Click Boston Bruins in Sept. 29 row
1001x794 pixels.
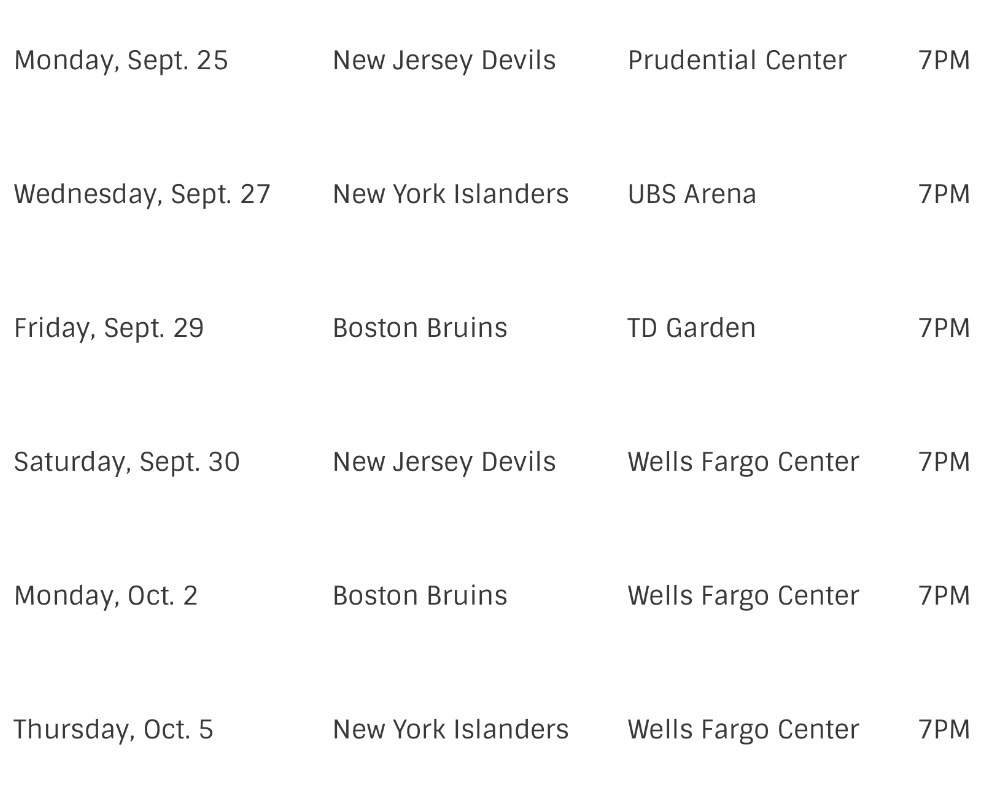coord(420,328)
